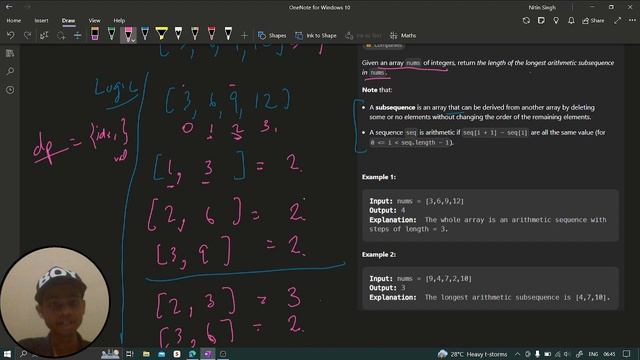Click the 'Example 2:' heading

[x=379, y=254]
